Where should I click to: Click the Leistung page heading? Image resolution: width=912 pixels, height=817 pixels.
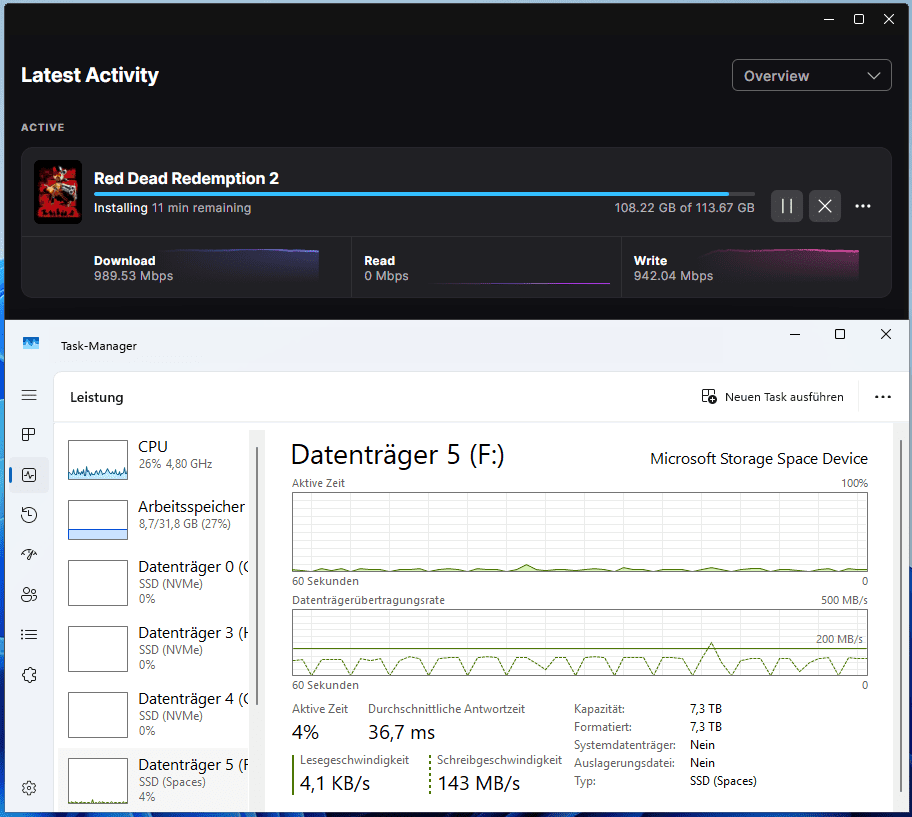click(97, 397)
